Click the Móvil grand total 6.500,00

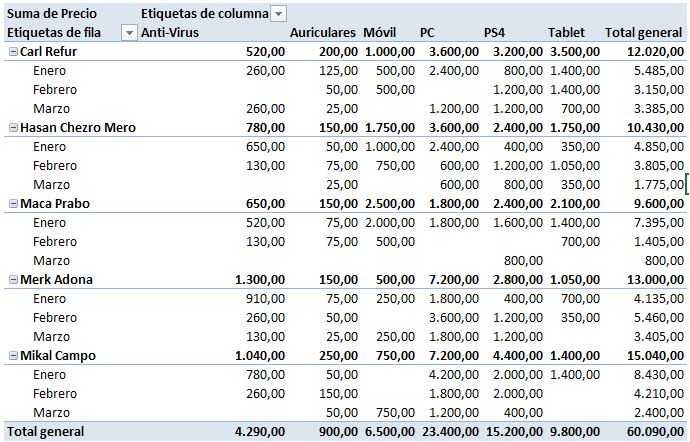(x=390, y=432)
